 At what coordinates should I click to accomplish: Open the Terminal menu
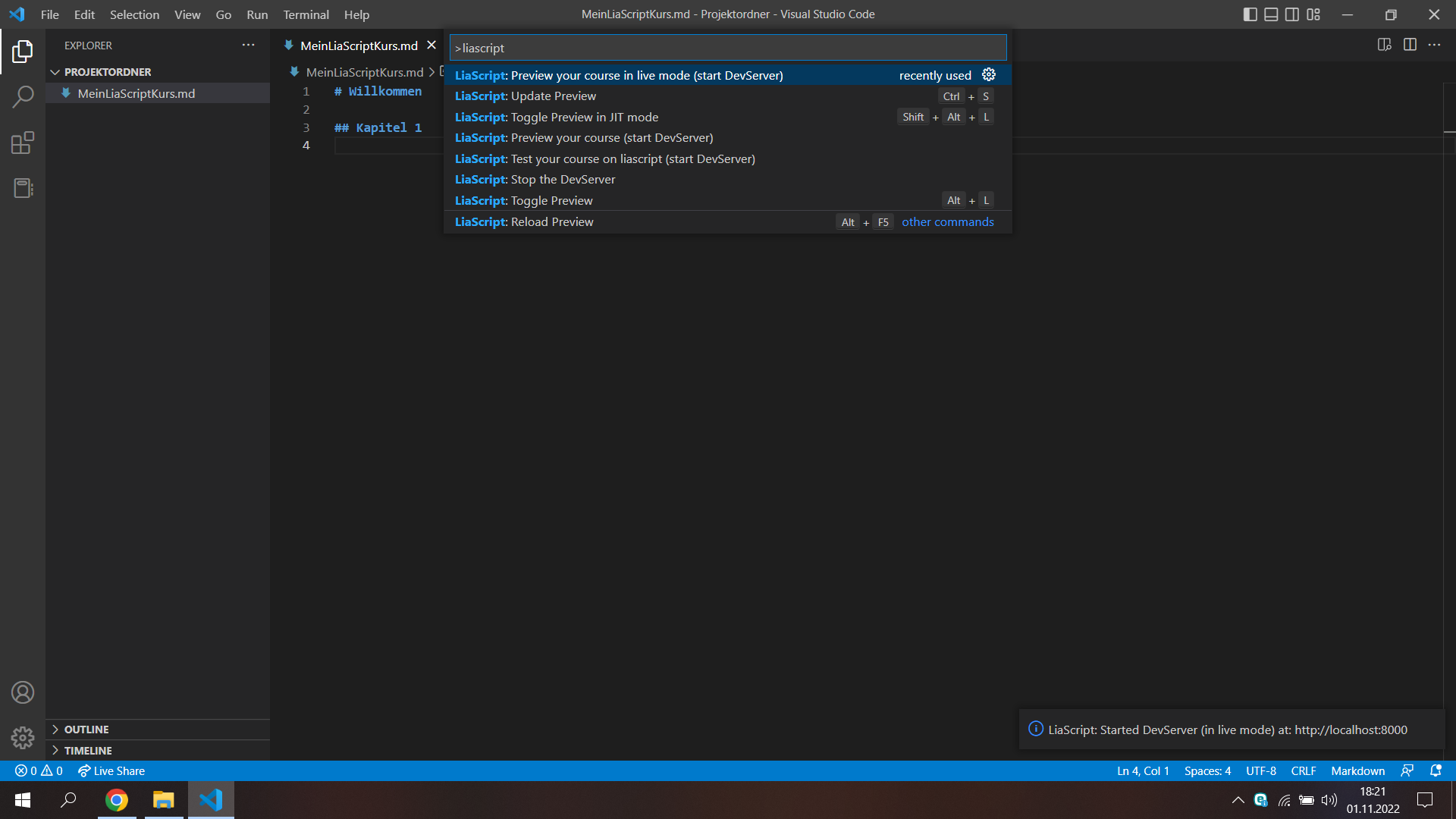306,14
